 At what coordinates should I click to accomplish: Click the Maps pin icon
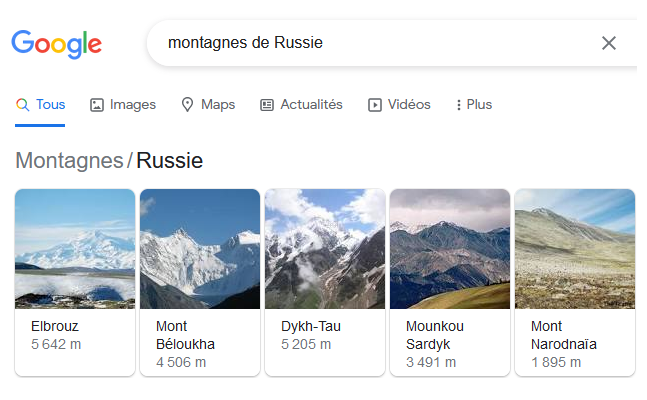(x=187, y=105)
